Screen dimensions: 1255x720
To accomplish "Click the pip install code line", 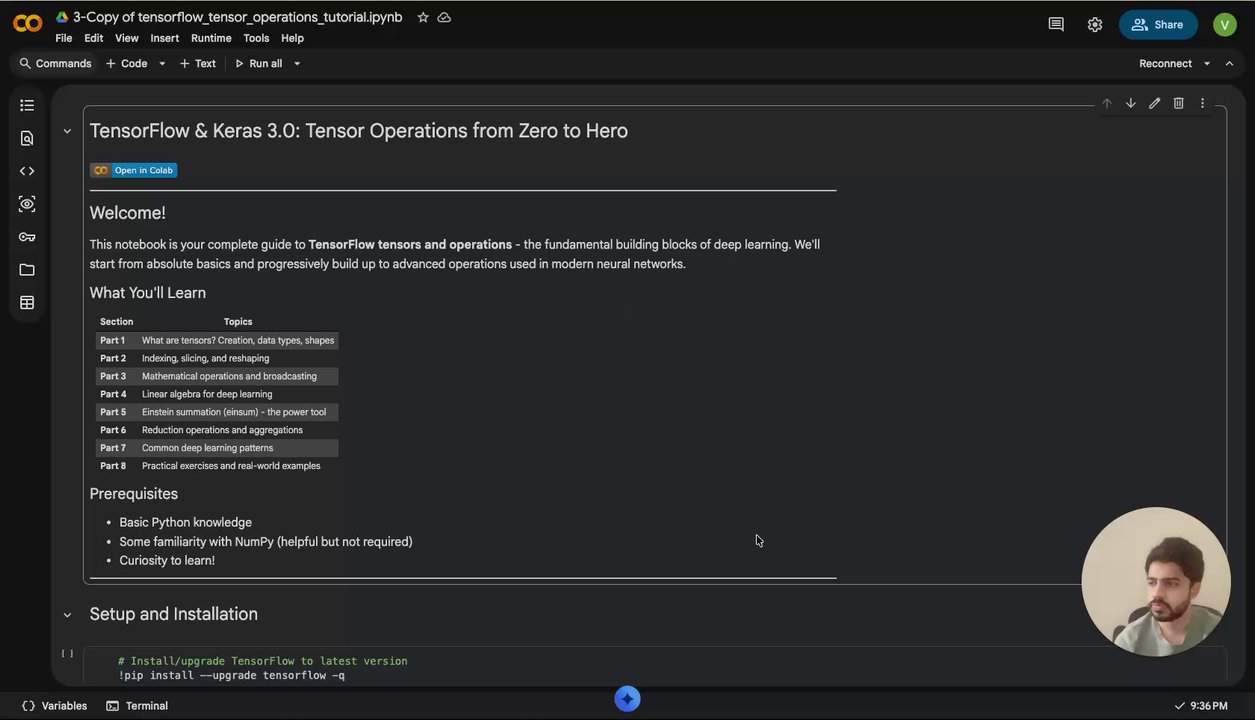I will [231, 676].
